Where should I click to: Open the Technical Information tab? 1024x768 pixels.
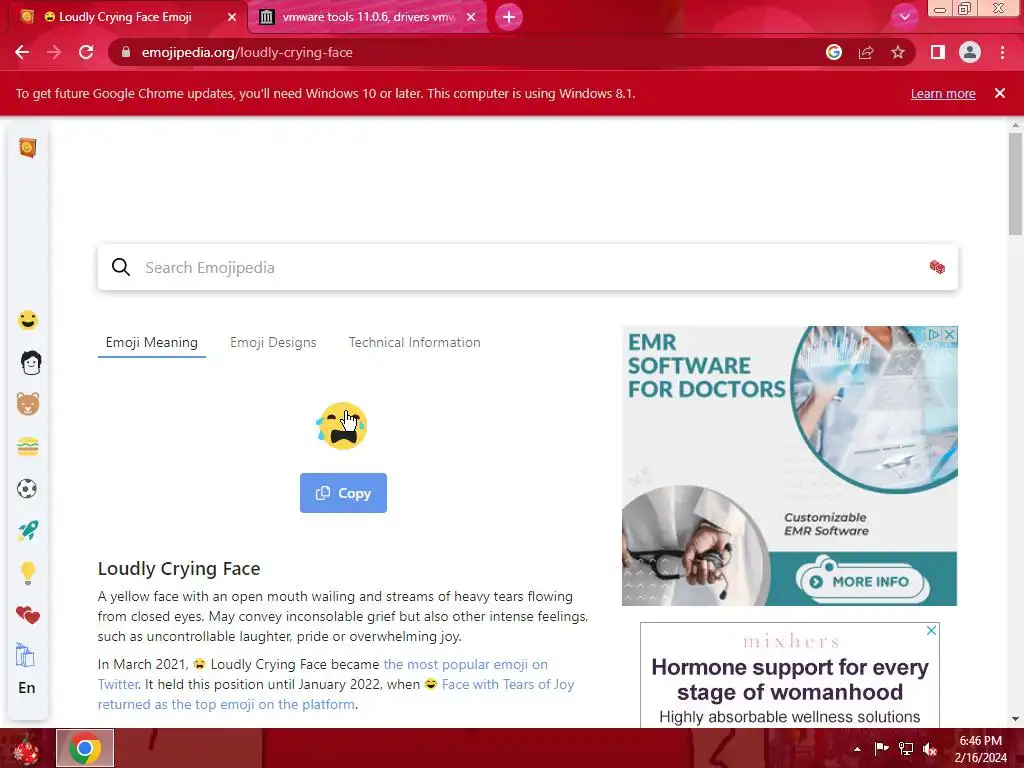[414, 342]
